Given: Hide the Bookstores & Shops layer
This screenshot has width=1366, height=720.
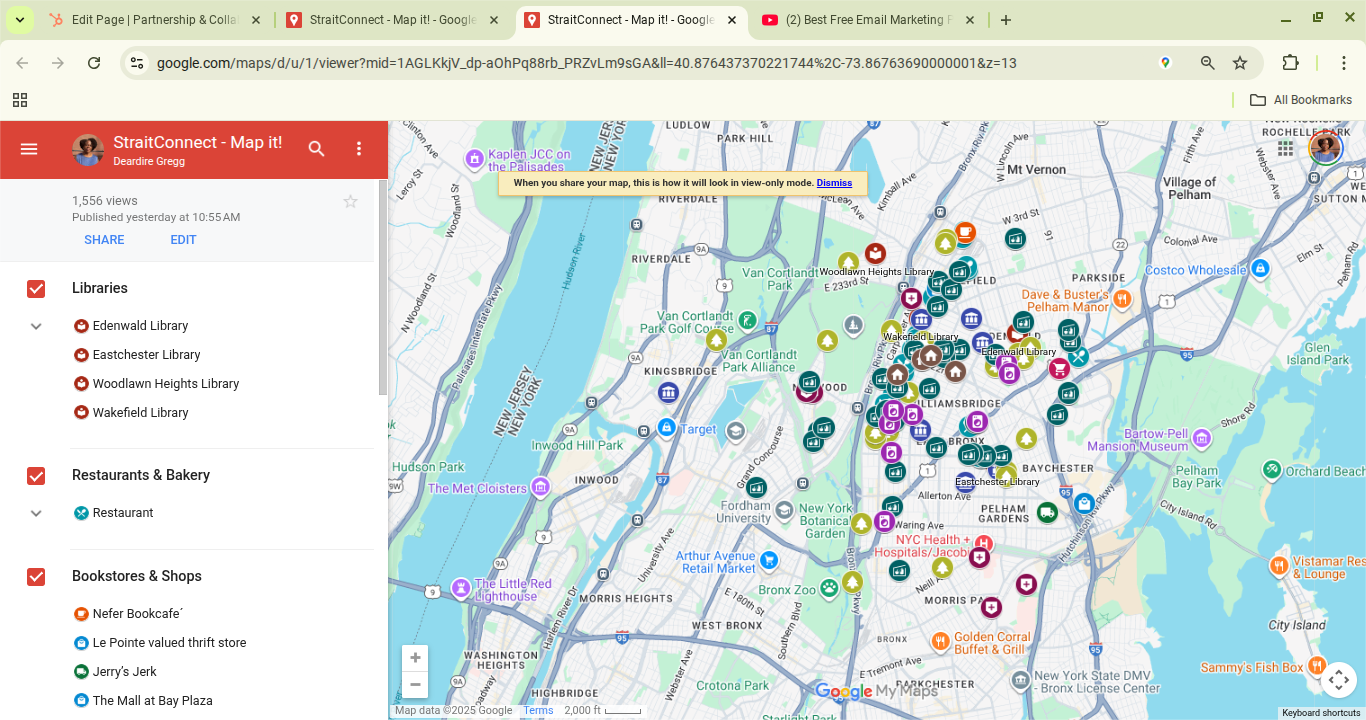Looking at the screenshot, I should pyautogui.click(x=36, y=577).
